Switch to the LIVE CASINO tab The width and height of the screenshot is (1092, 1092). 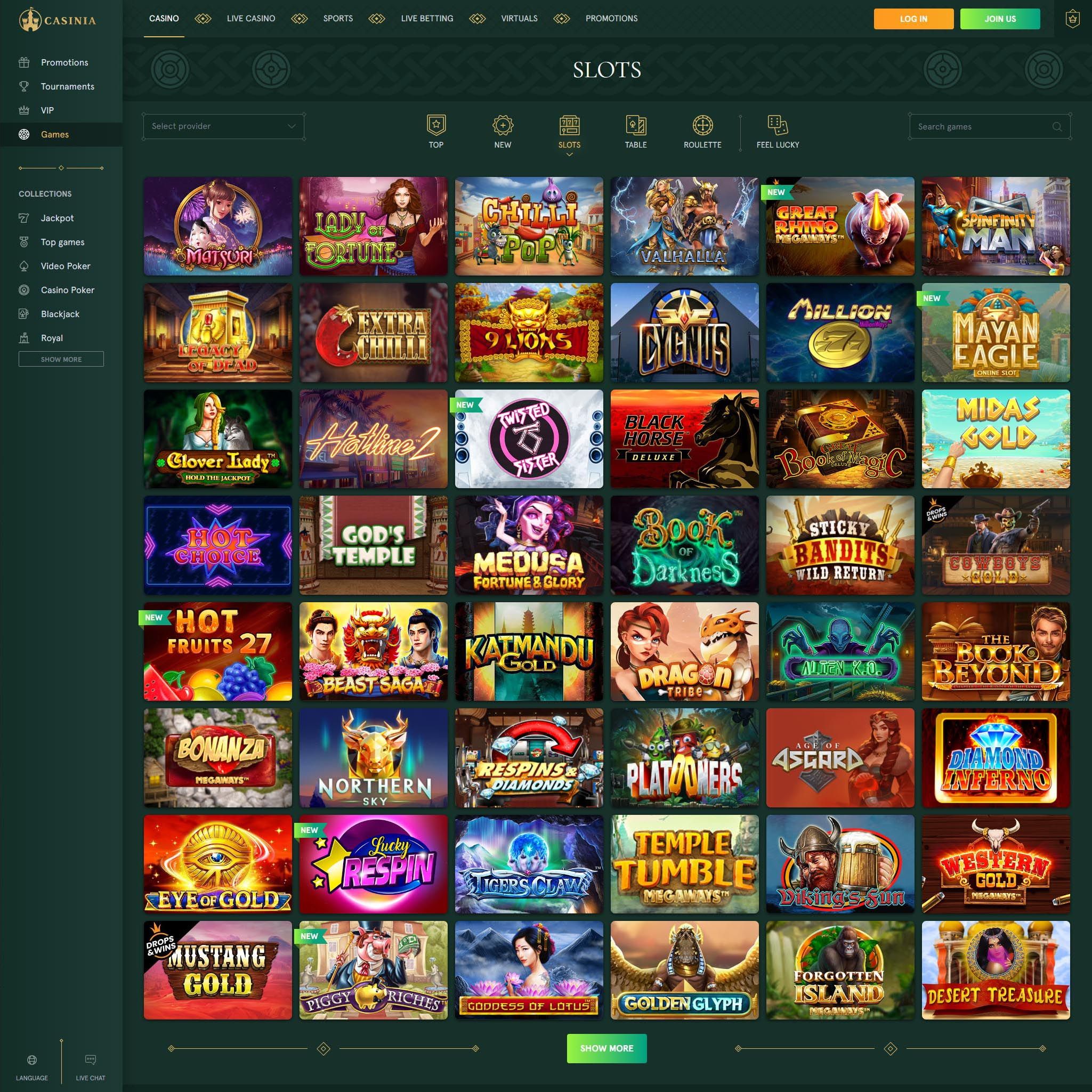coord(250,18)
